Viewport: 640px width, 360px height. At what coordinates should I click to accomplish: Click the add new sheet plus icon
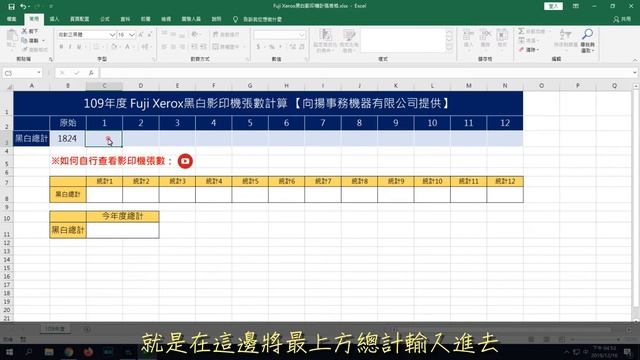[87, 329]
